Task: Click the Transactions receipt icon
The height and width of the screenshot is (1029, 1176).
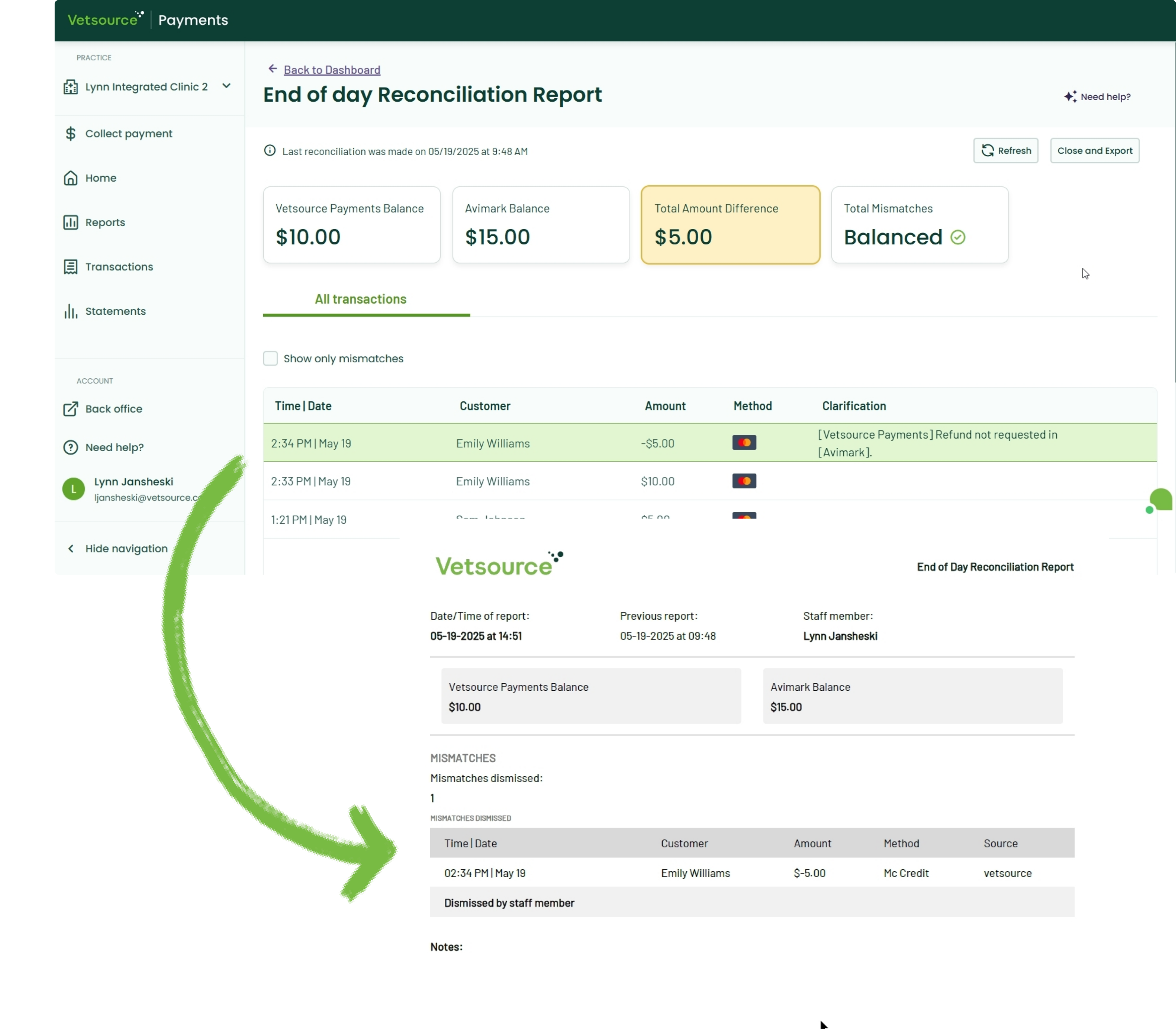Action: coord(71,267)
